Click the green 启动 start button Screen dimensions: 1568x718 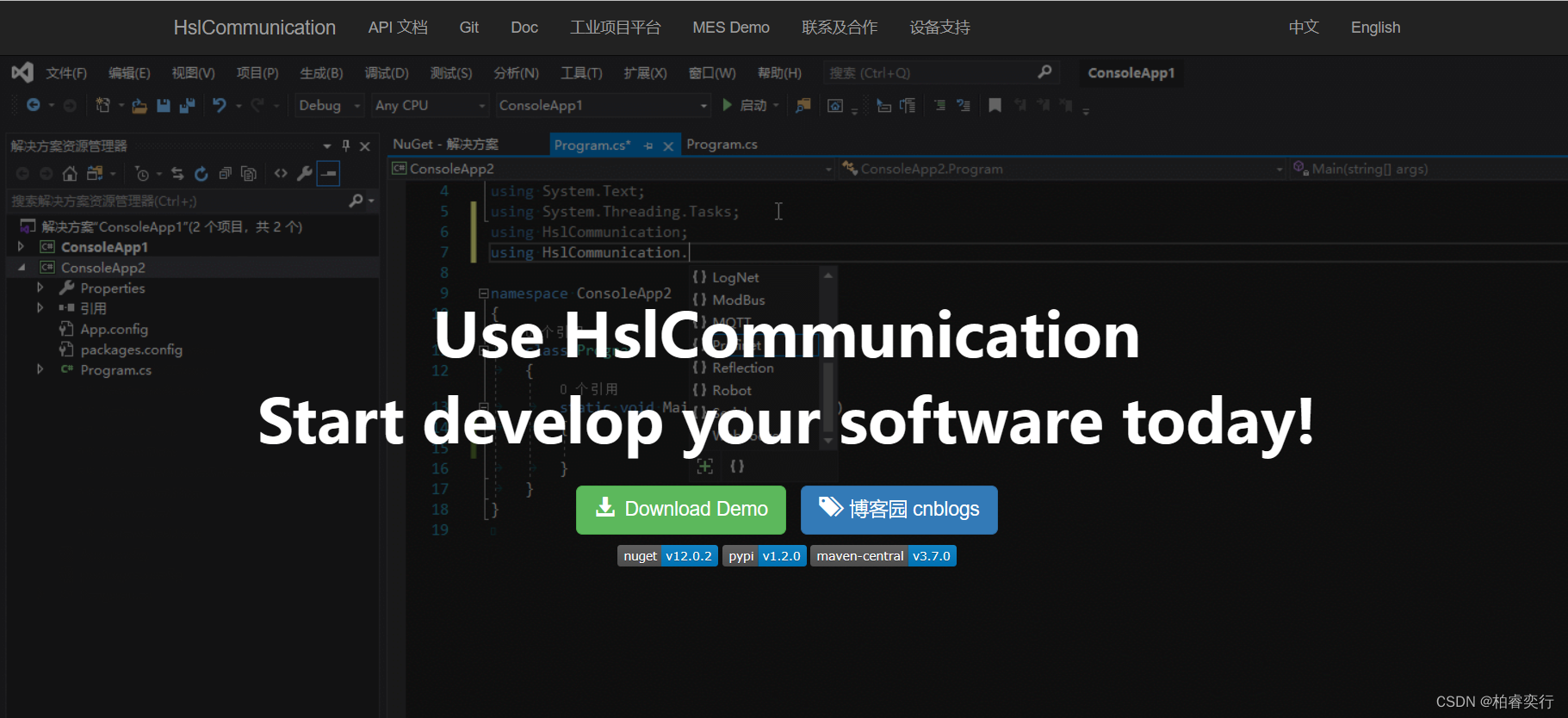coord(746,105)
